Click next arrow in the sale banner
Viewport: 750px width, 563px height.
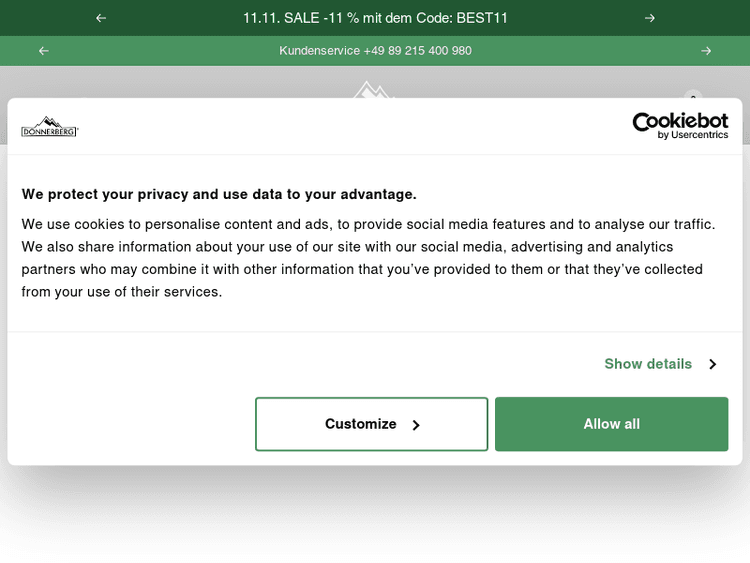(x=650, y=18)
